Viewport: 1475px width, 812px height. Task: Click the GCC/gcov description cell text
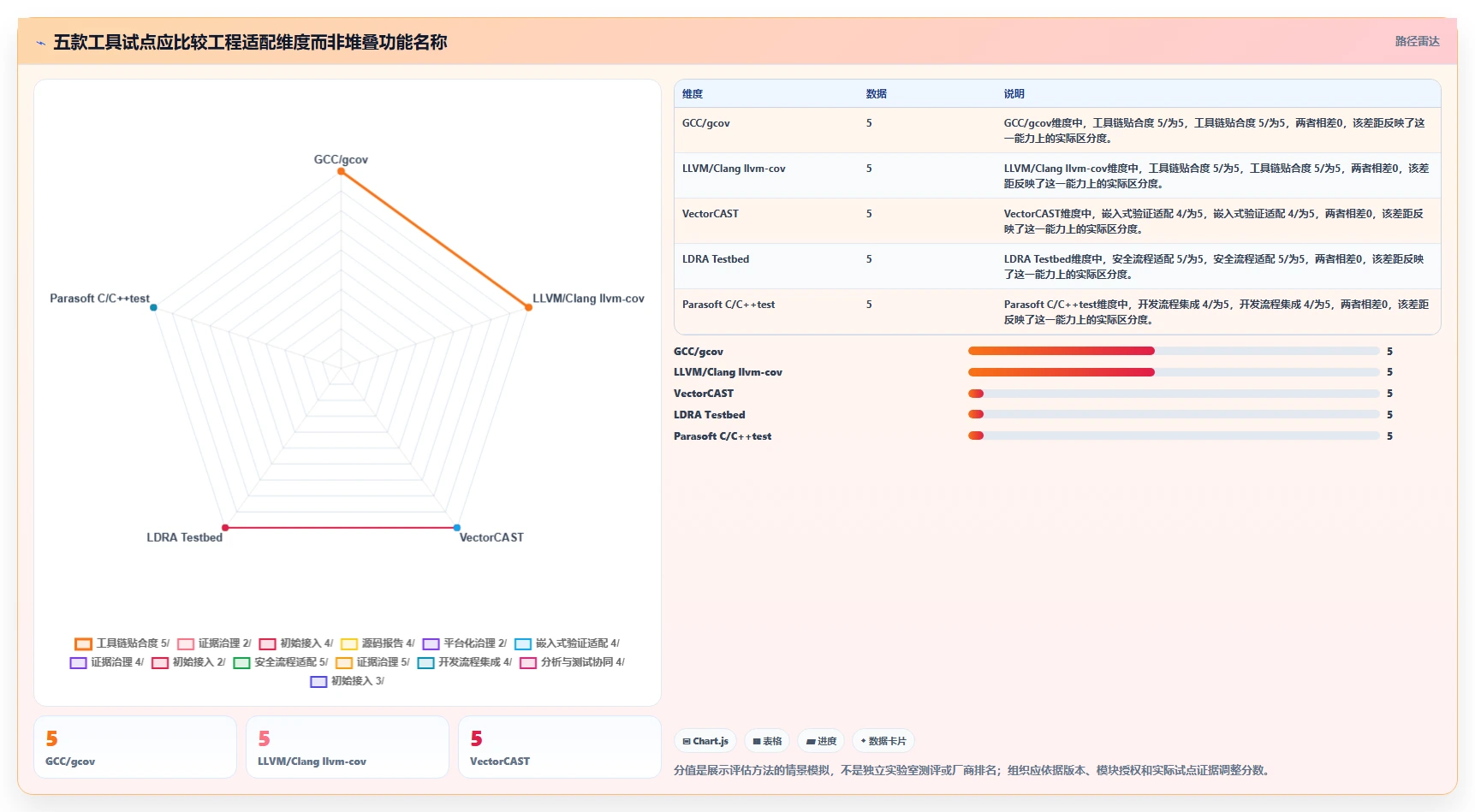[1215, 131]
